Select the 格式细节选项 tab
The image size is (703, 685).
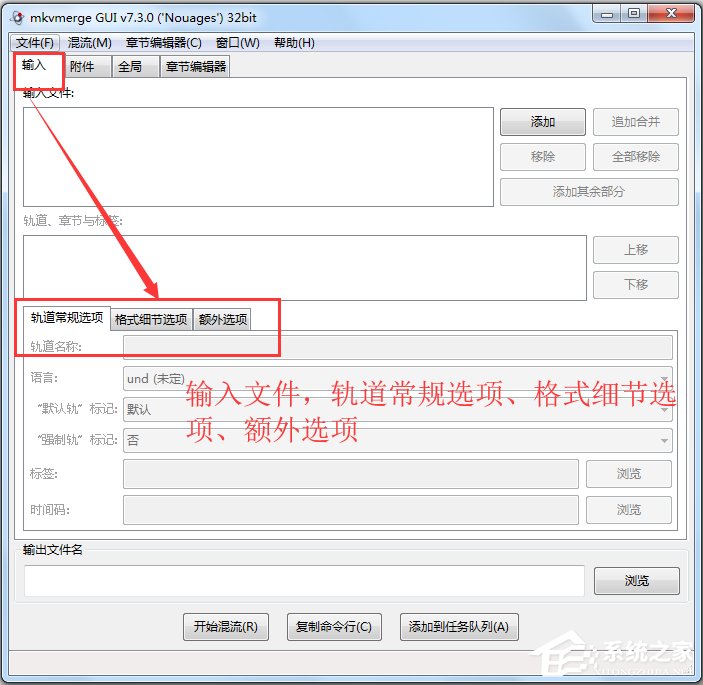pos(151,319)
